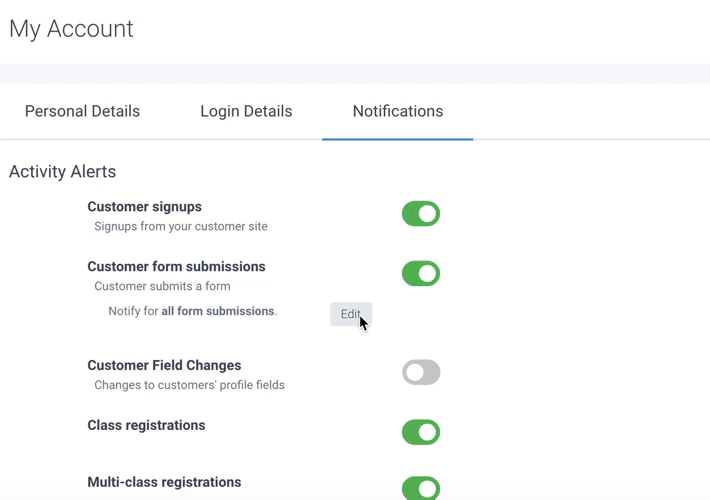Enable the Customer Field Changes toggle
710x500 pixels.
(x=421, y=373)
